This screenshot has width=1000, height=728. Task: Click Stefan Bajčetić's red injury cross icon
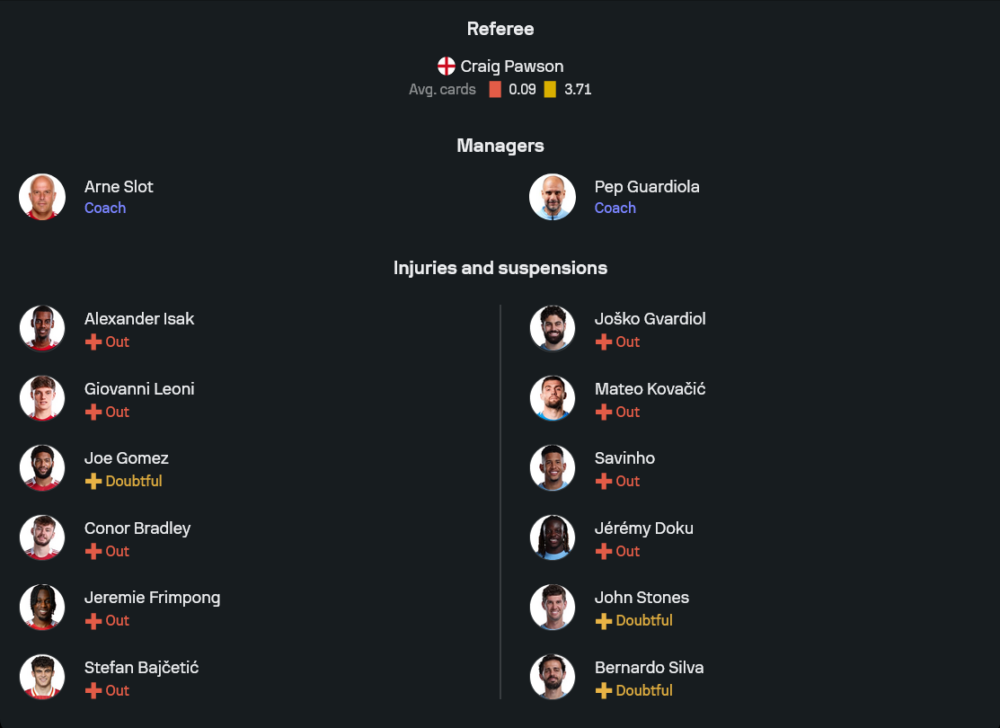(x=93, y=691)
